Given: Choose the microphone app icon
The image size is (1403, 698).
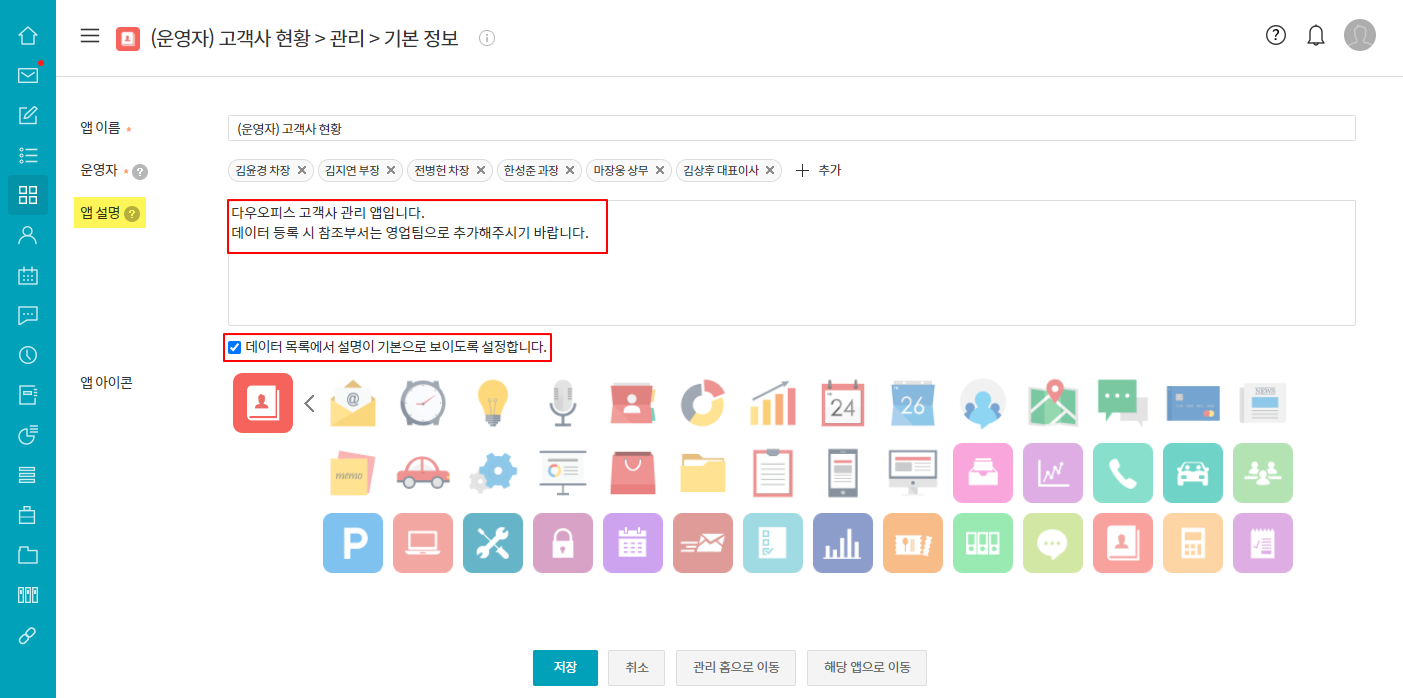Looking at the screenshot, I should click(x=562, y=403).
